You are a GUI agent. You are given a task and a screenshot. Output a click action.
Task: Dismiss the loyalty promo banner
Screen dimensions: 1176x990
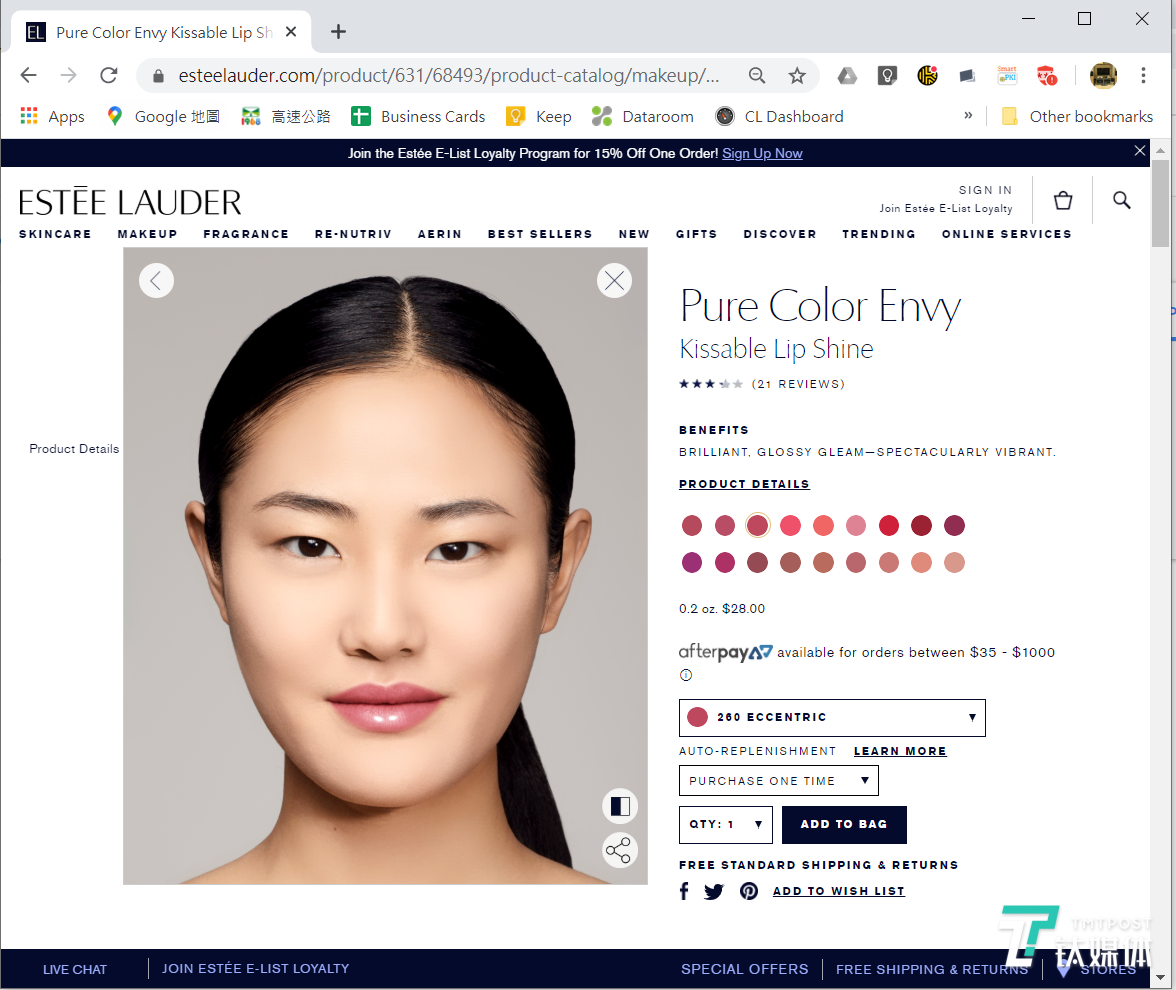click(x=1140, y=151)
